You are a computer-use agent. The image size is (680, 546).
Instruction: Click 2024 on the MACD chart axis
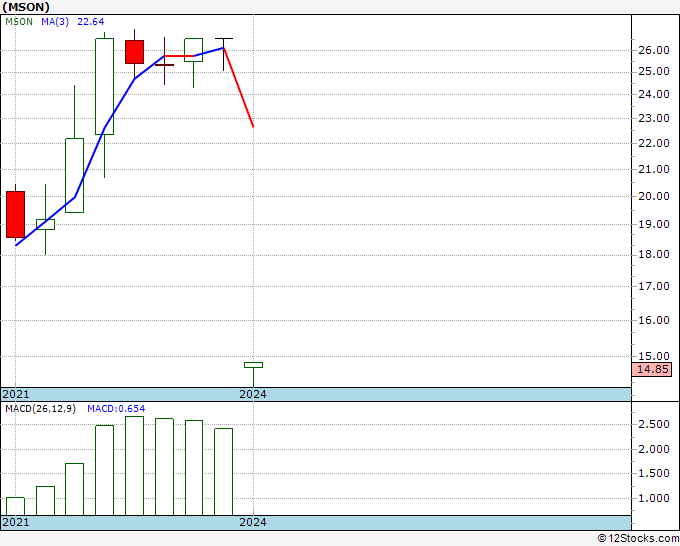253,522
